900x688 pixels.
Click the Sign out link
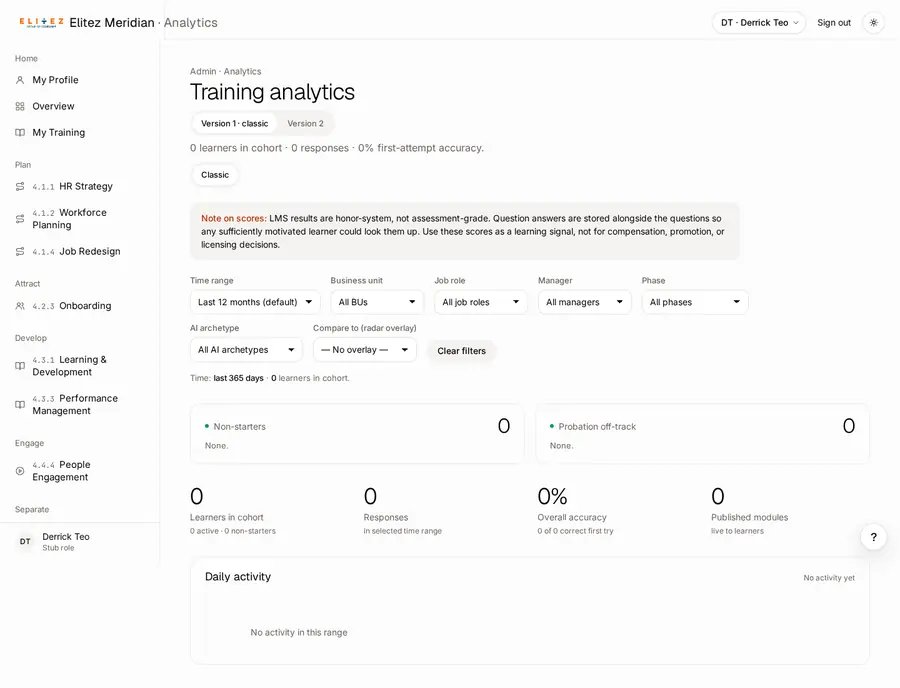[x=834, y=23]
